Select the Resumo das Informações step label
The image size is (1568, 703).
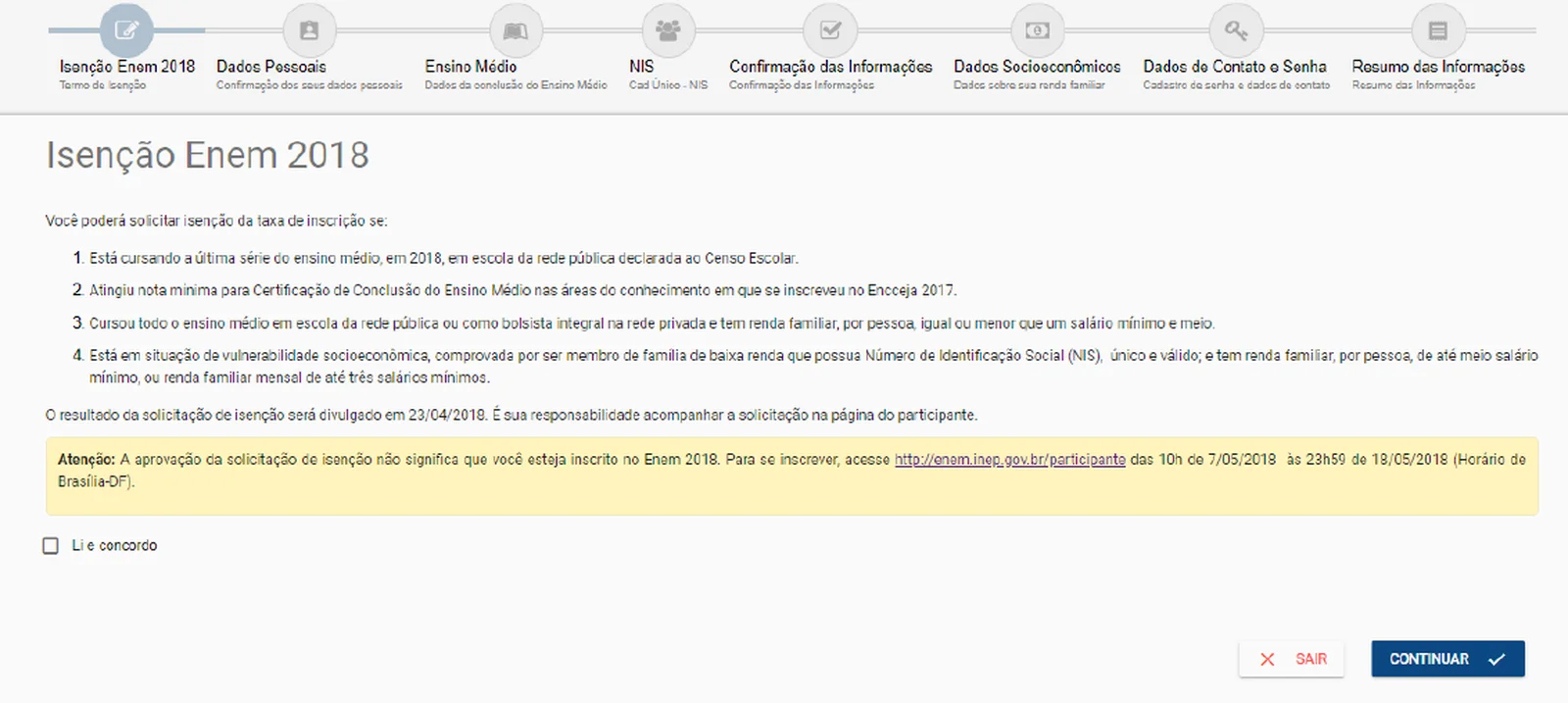(1439, 67)
